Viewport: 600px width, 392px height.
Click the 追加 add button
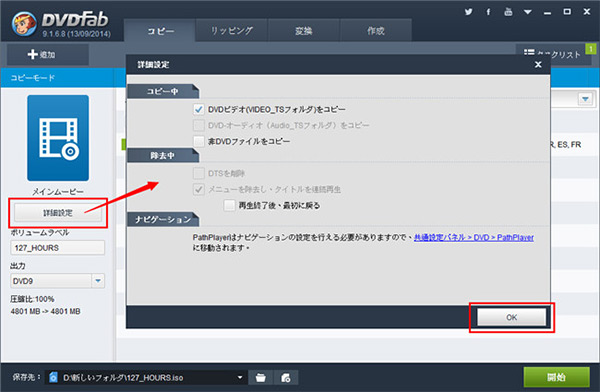[x=48, y=54]
